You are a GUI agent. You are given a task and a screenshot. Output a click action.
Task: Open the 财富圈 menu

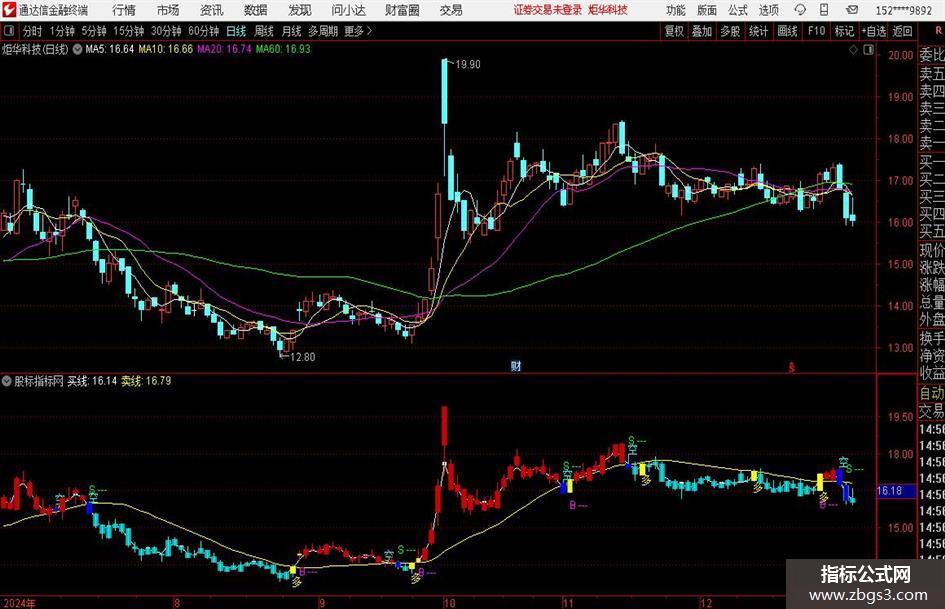[x=402, y=10]
